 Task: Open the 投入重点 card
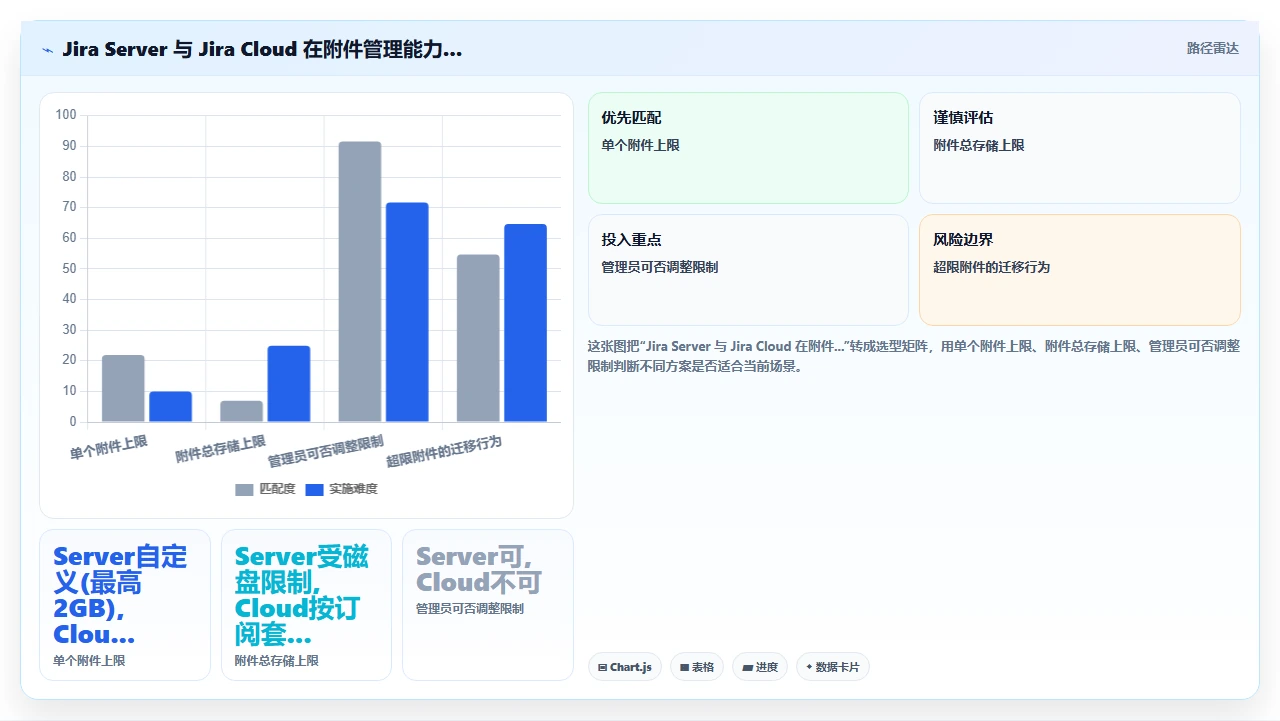click(x=748, y=270)
